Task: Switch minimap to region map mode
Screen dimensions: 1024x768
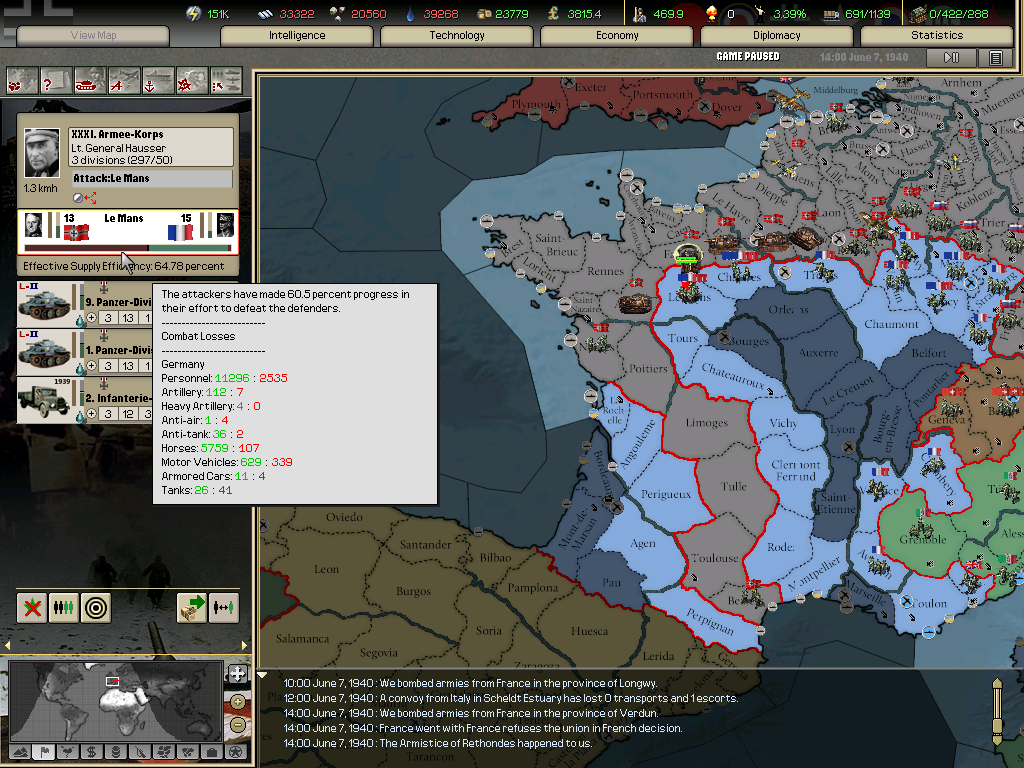Action: [165, 752]
